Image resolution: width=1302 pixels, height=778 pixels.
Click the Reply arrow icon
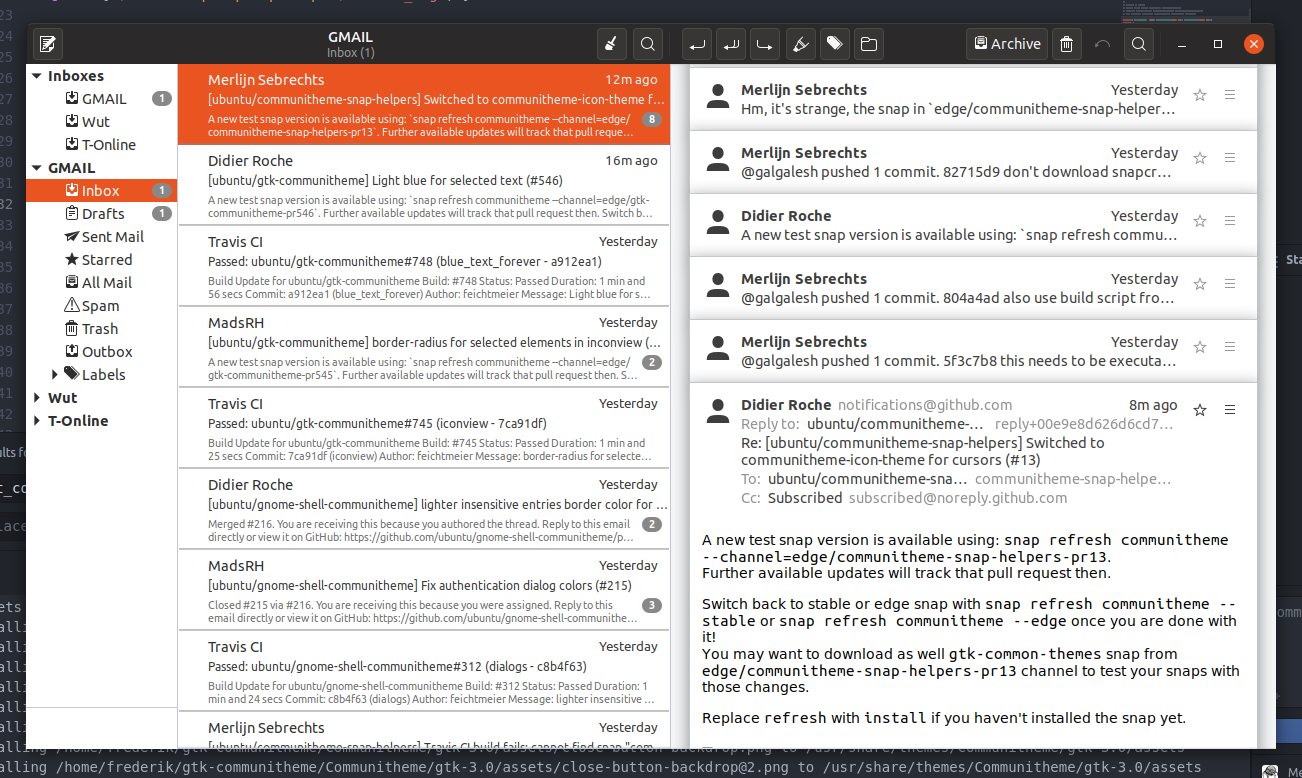(x=697, y=44)
